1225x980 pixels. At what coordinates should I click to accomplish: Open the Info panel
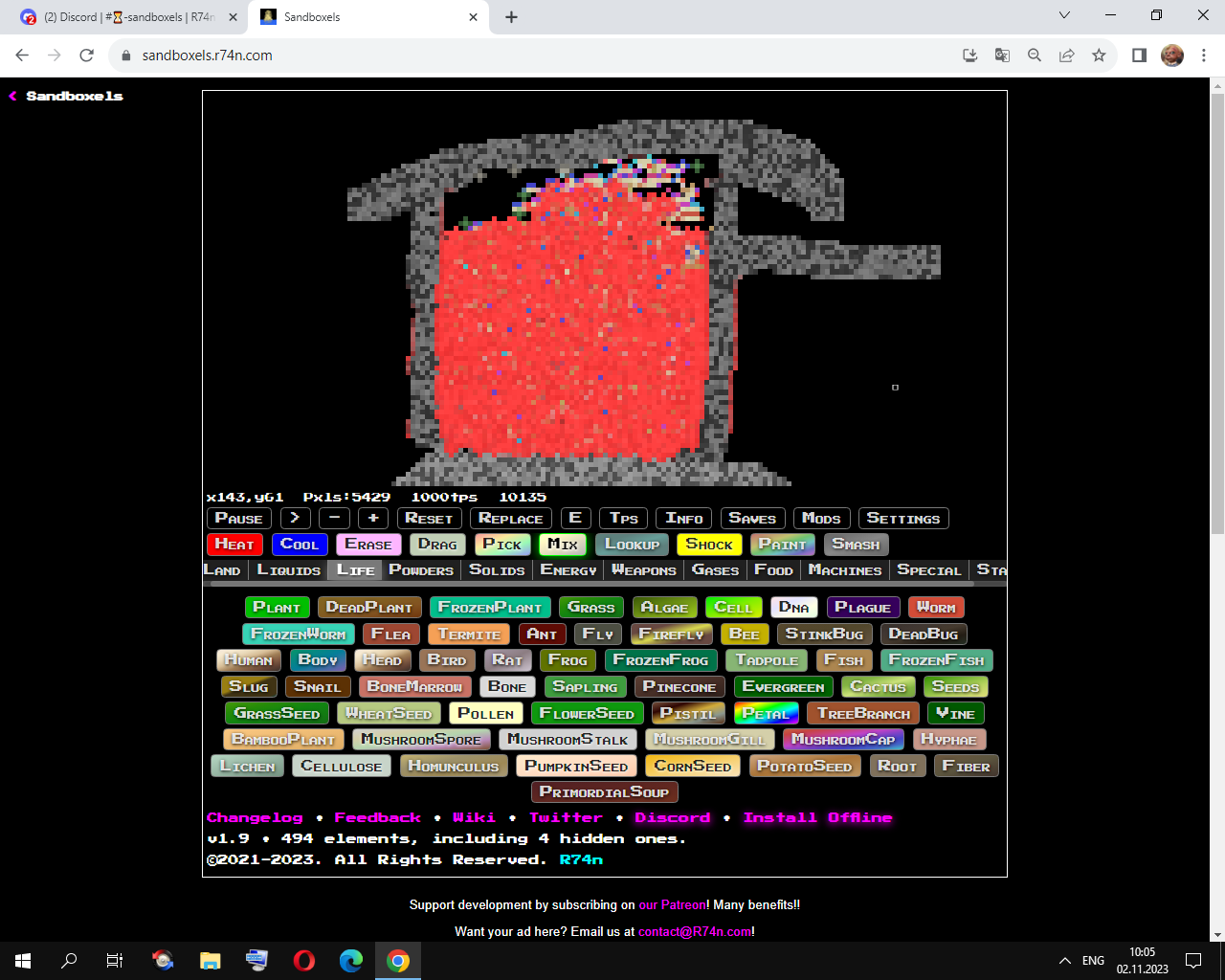(684, 519)
